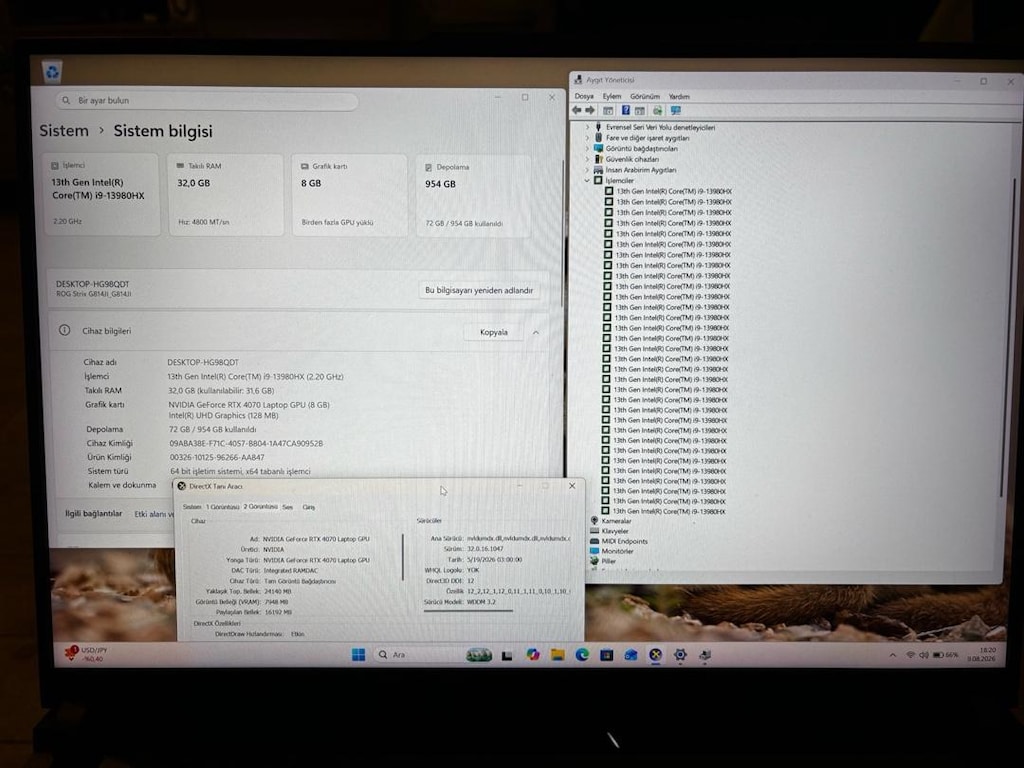The height and width of the screenshot is (768, 1024).
Task: Click the Grafik kartı 8 GB card
Action: point(349,195)
